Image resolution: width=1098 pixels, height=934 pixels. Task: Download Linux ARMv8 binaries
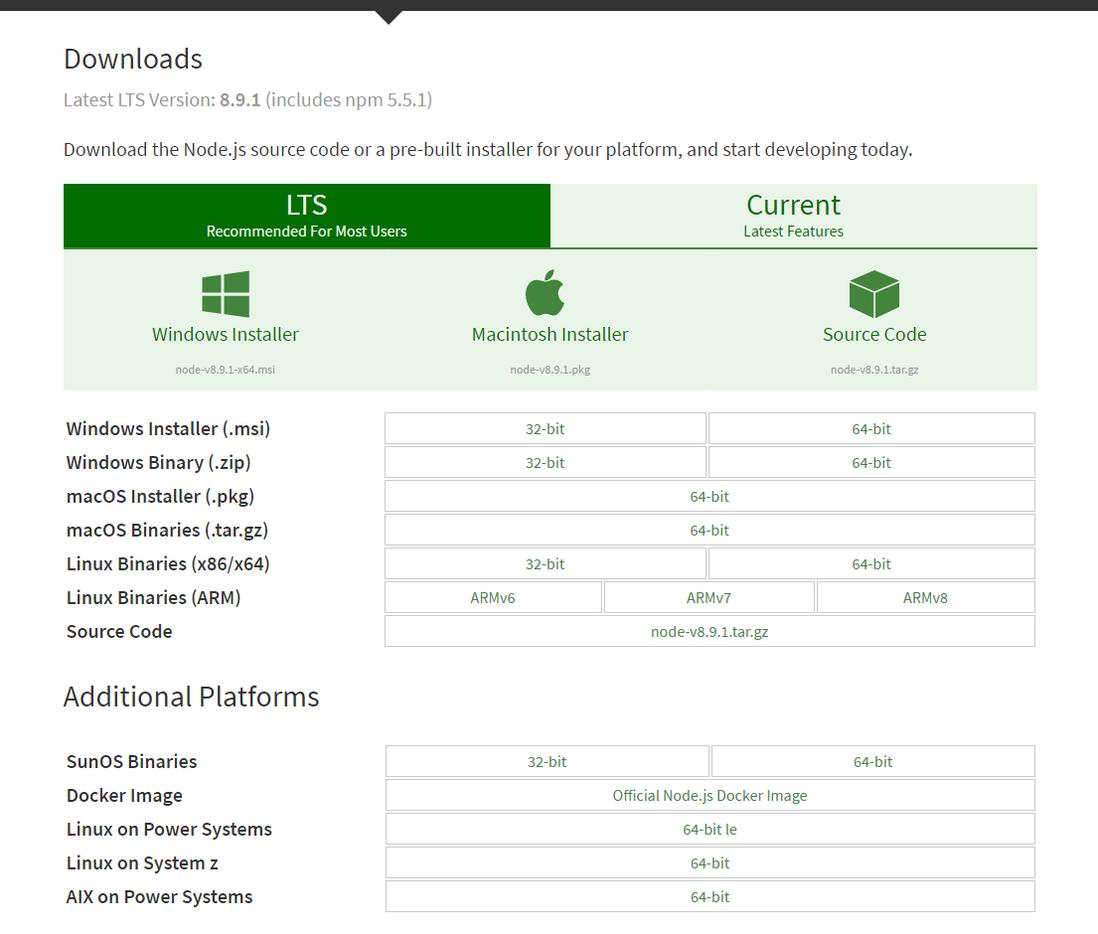(926, 598)
